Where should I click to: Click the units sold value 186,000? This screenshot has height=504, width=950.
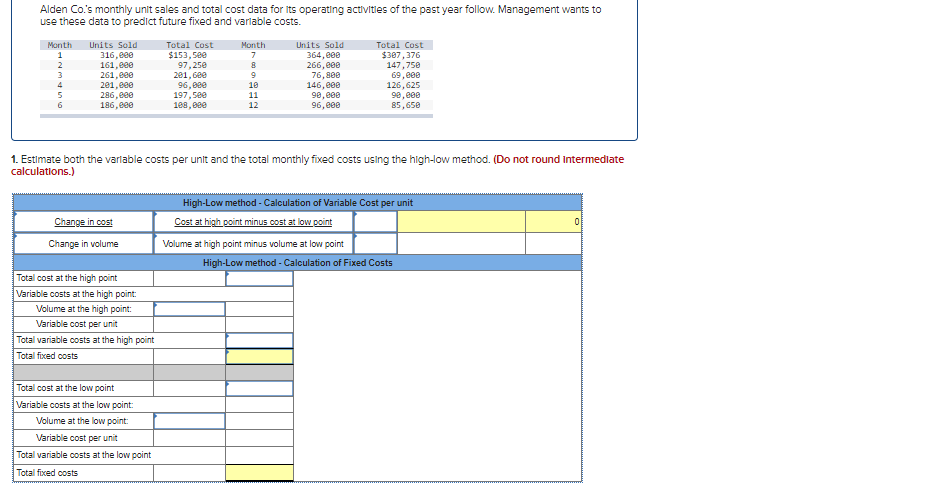click(116, 105)
